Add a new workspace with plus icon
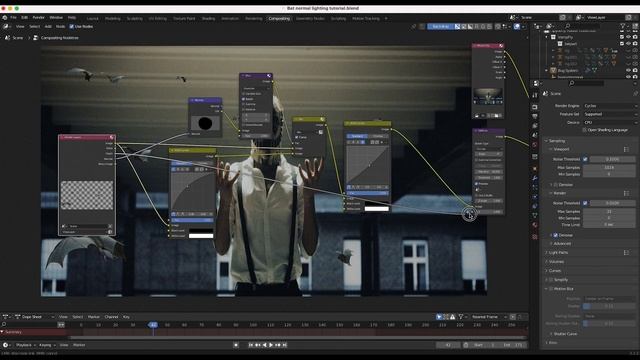This screenshot has height=360, width=640. [x=386, y=18]
